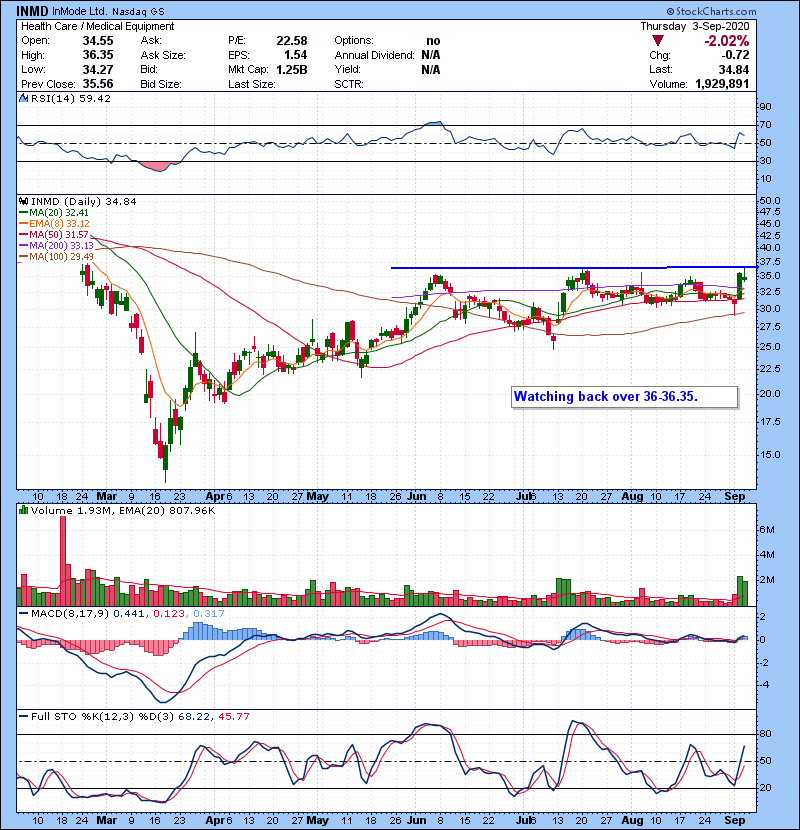Click the 'INMD (Daily) 34.84' legend label
This screenshot has height=830, width=800.
click(x=84, y=201)
